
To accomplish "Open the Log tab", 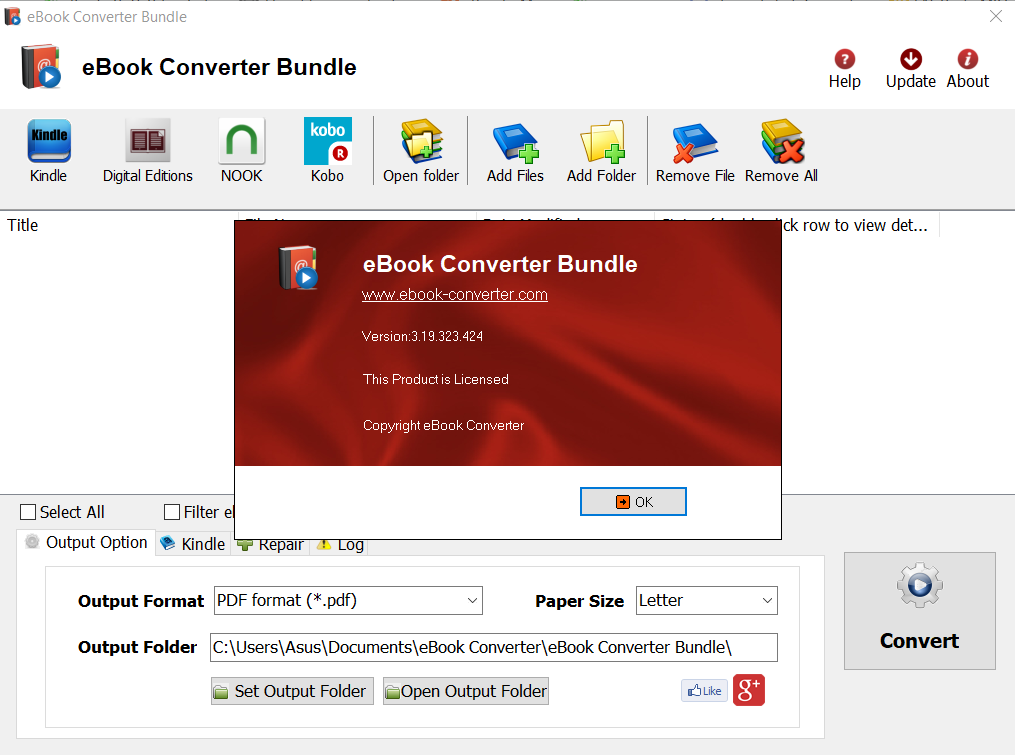I will [340, 545].
